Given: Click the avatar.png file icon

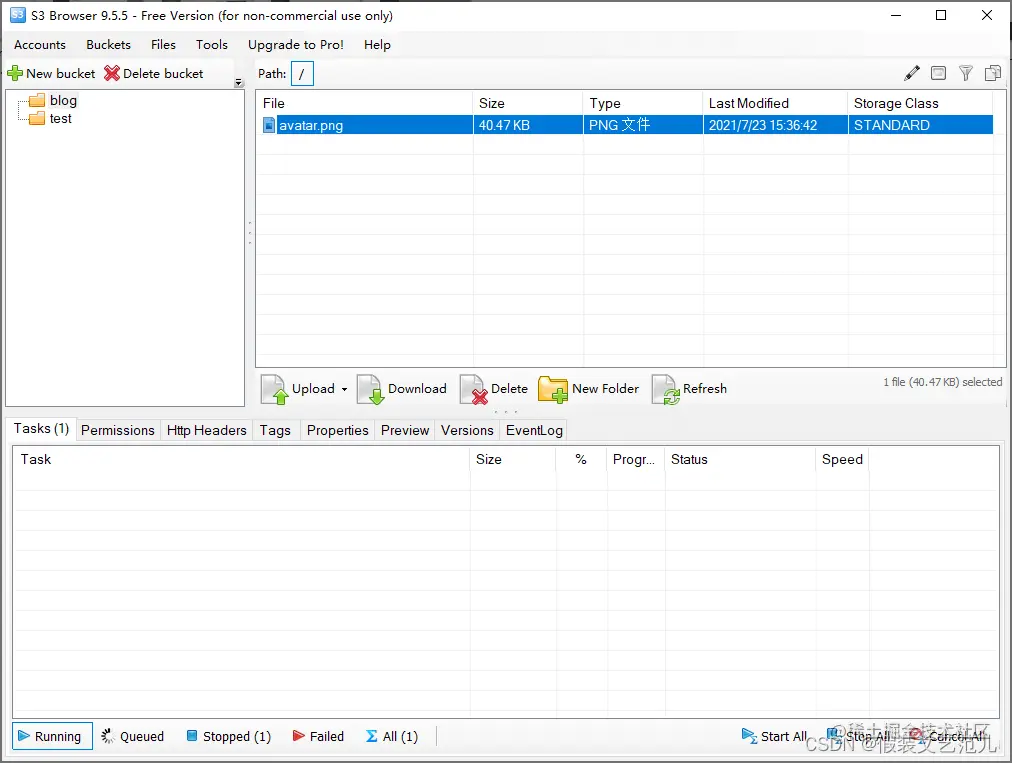Looking at the screenshot, I should pos(269,125).
